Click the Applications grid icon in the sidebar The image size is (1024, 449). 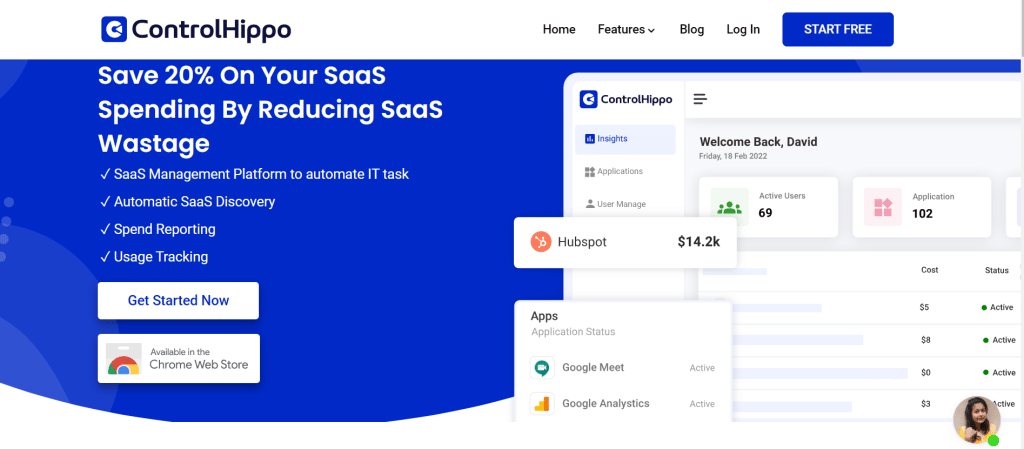point(590,172)
